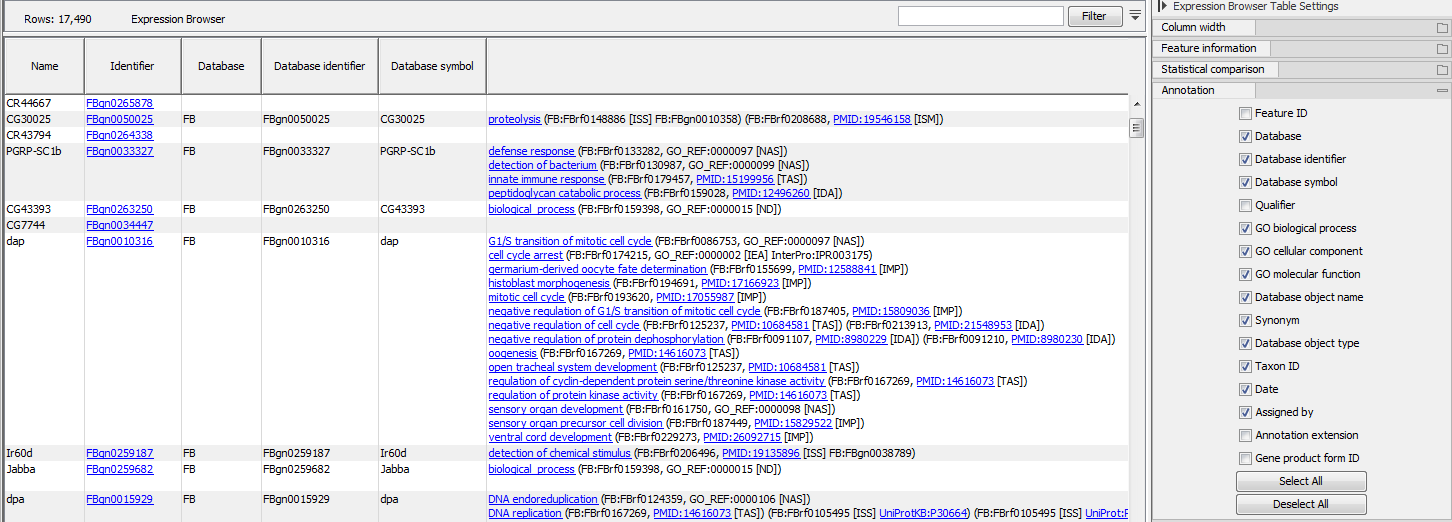Image resolution: width=1452 pixels, height=522 pixels.
Task: Uncheck the GO biological process checkbox
Action: click(1245, 229)
